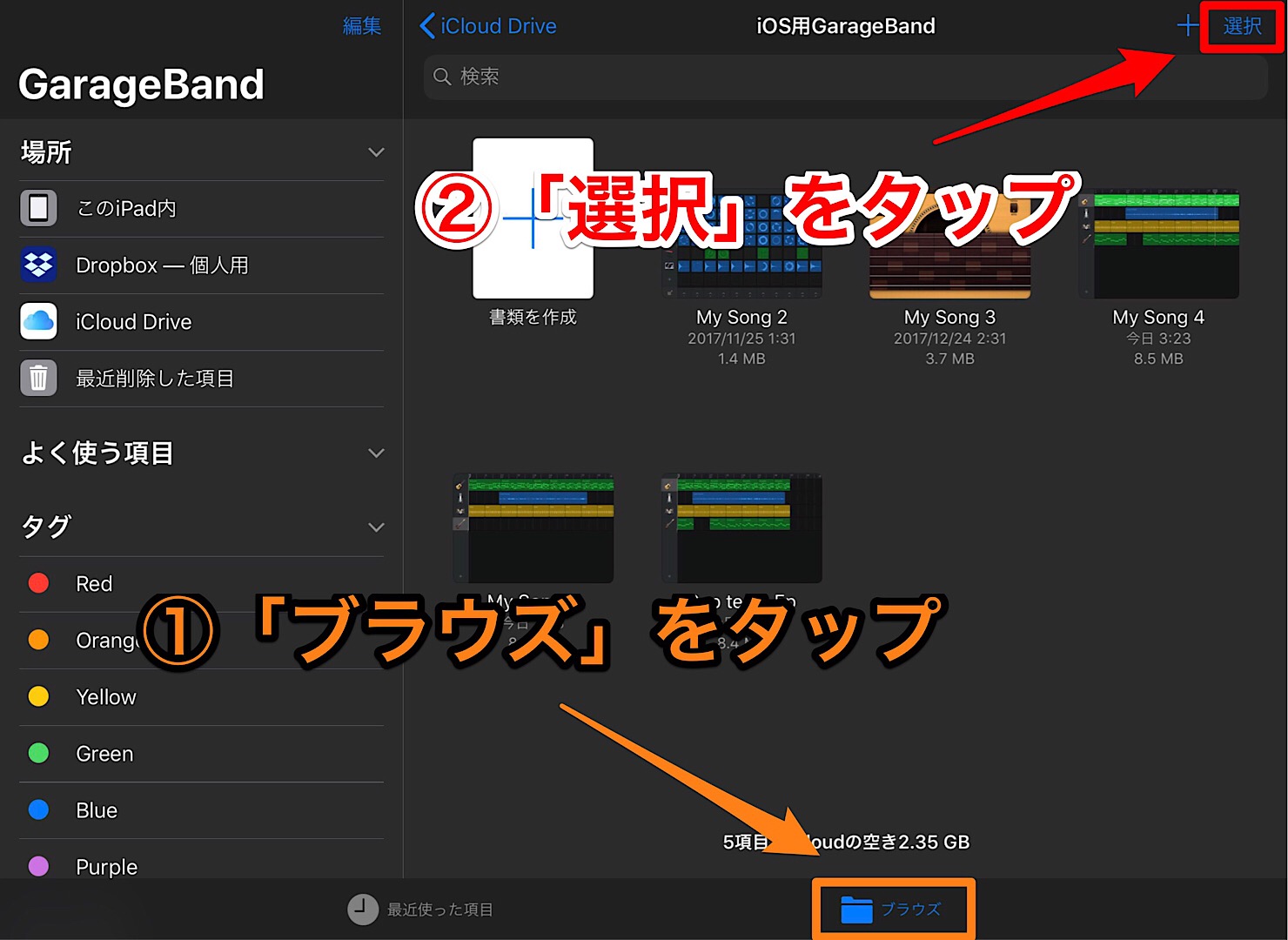
Task: Tap the iCloud Drive cloud icon
Action: click(x=38, y=321)
